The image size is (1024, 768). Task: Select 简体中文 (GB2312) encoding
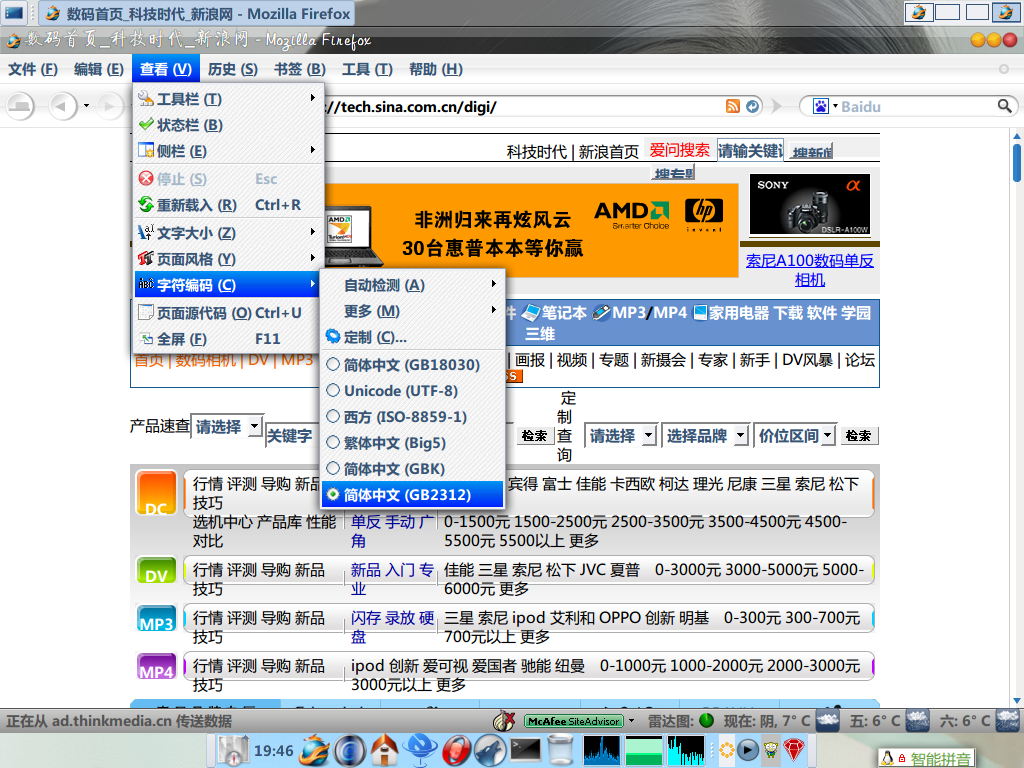[x=413, y=495]
